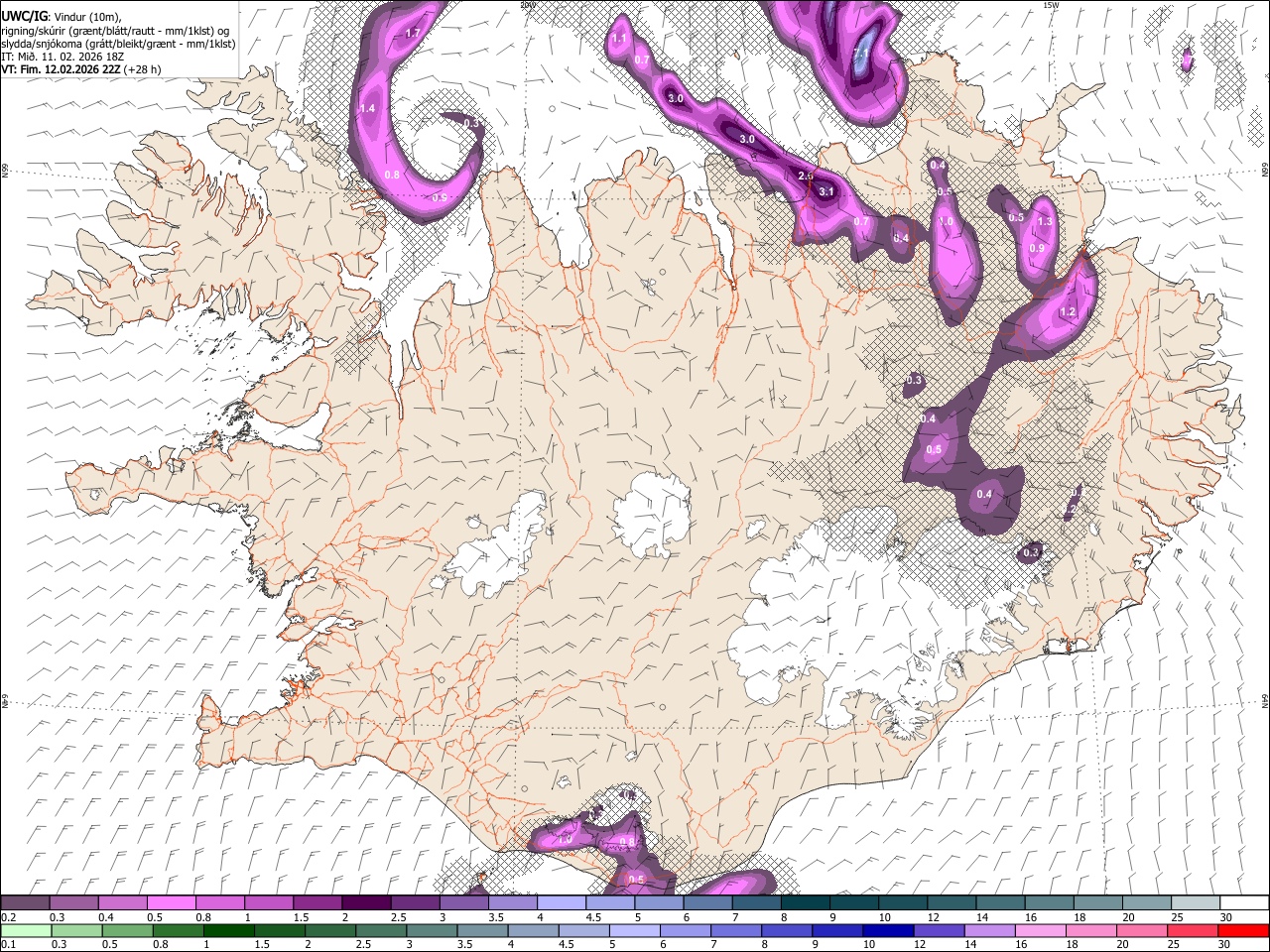Click the 15W longitude label

(1050, 5)
